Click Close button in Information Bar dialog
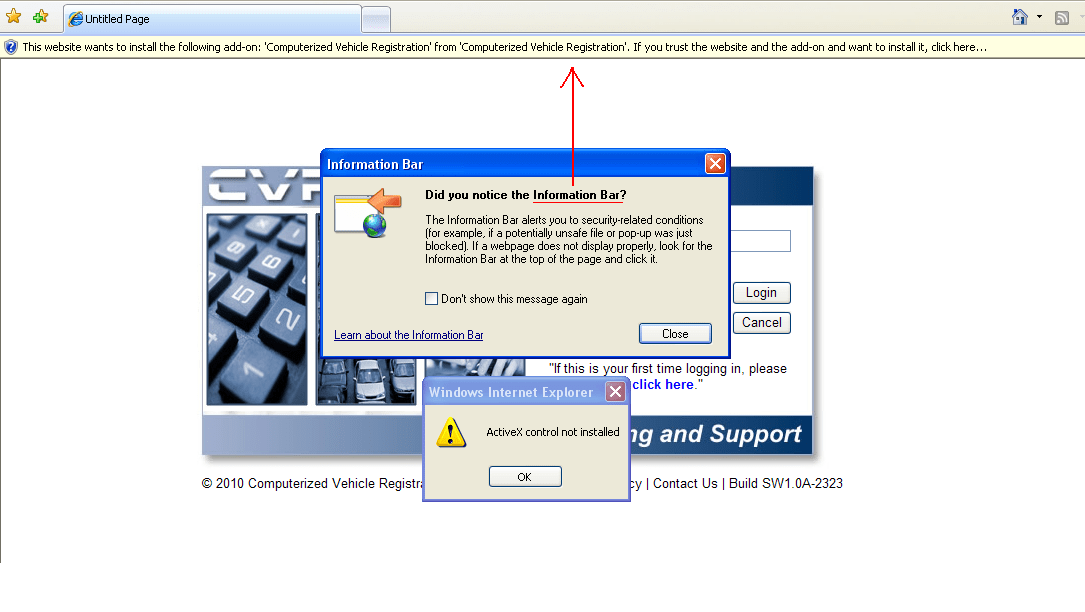1085x612 pixels. click(x=675, y=334)
